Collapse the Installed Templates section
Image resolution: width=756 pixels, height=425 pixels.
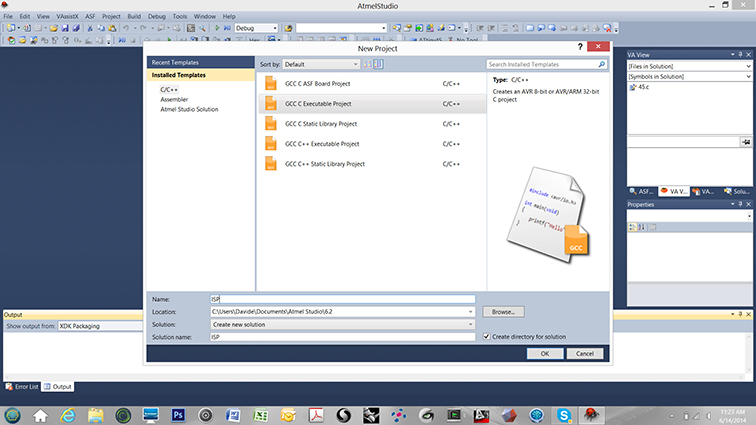[x=201, y=75]
